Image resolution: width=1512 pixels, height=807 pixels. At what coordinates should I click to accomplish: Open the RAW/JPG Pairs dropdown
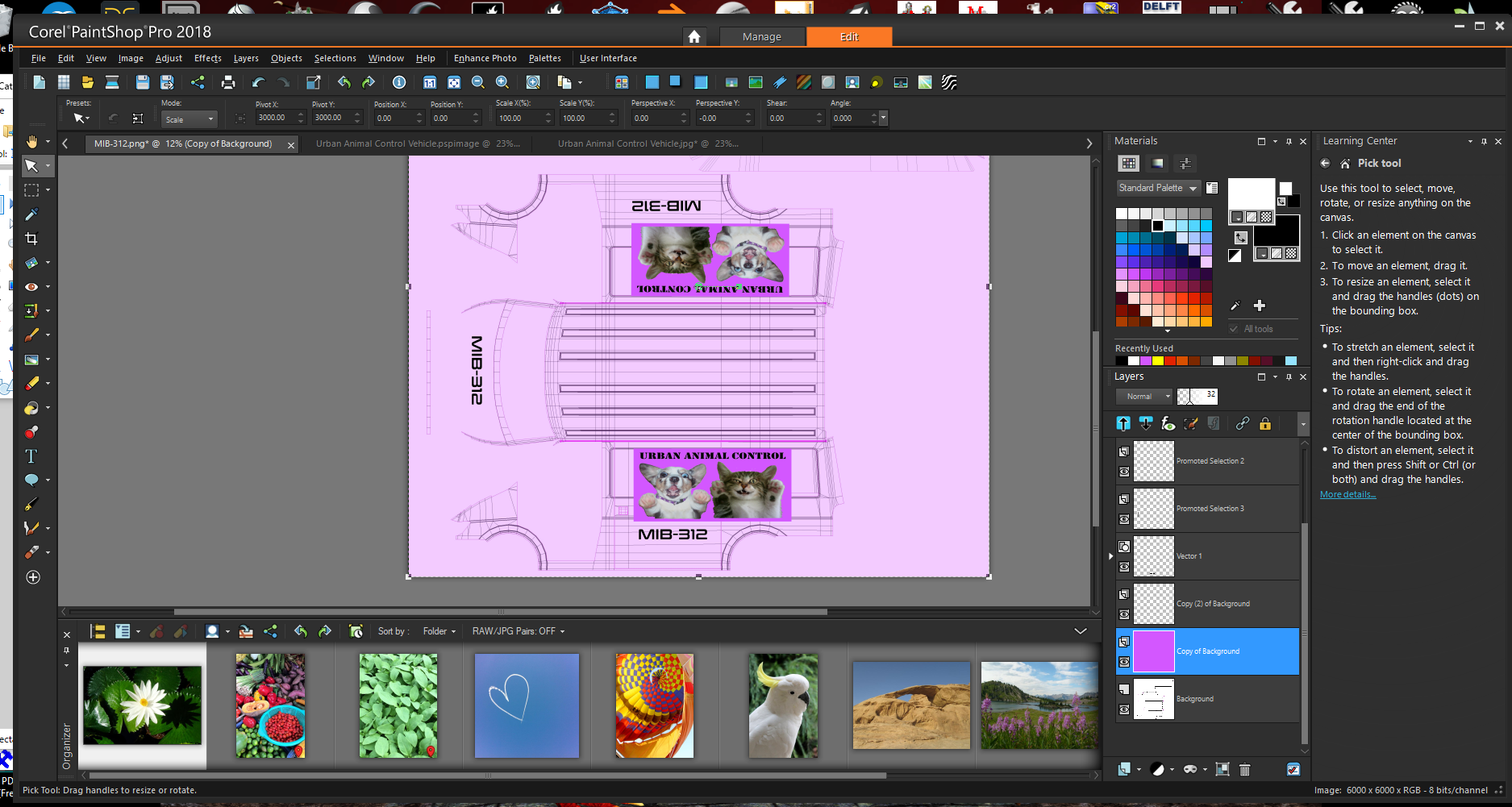click(x=519, y=631)
